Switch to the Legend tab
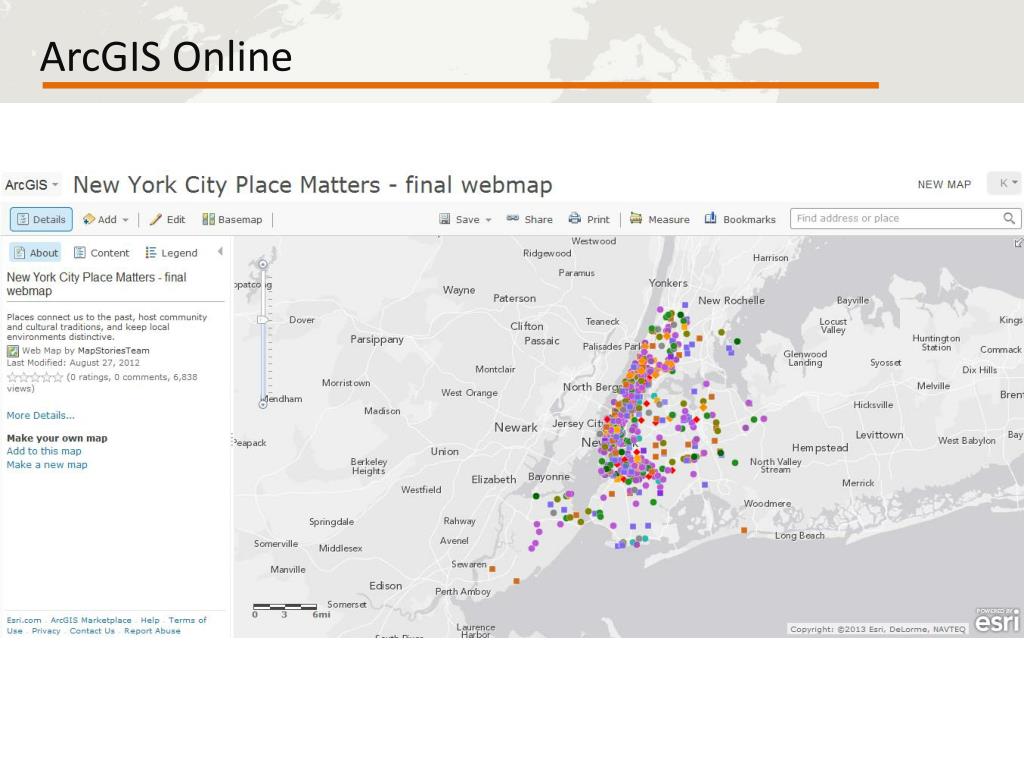The width and height of the screenshot is (1024, 768). coord(171,253)
